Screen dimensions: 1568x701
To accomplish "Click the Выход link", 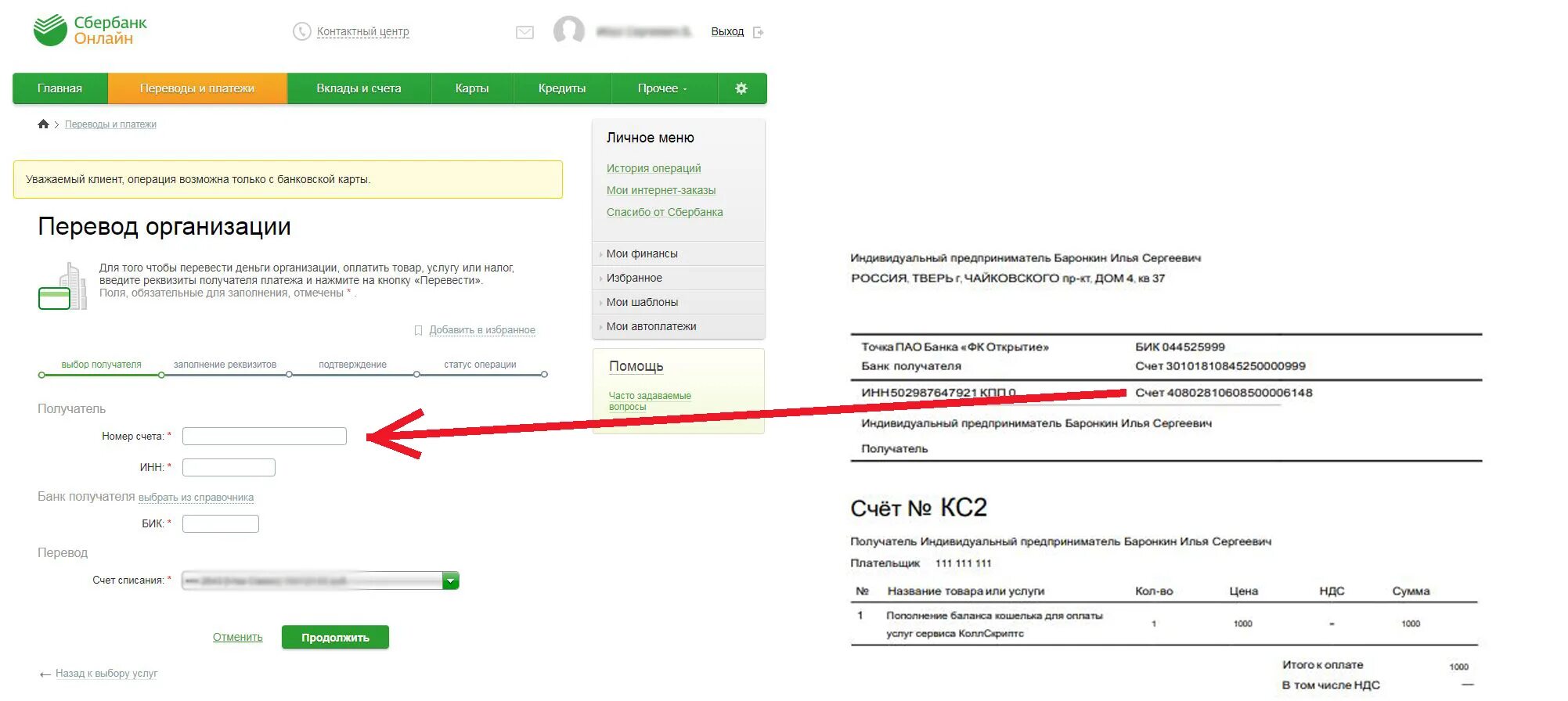I will tap(727, 32).
